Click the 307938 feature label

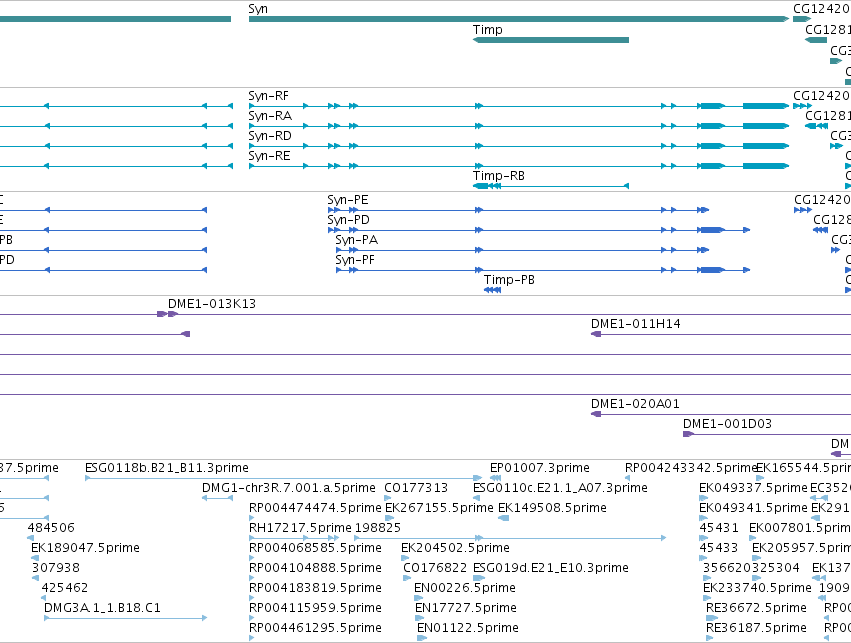55,568
